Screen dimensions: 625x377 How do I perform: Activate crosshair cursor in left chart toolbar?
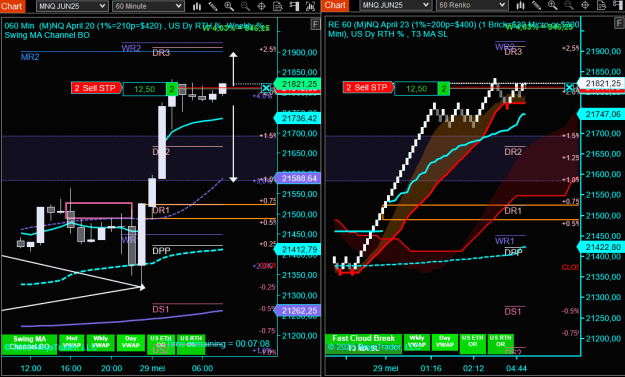(x=261, y=6)
